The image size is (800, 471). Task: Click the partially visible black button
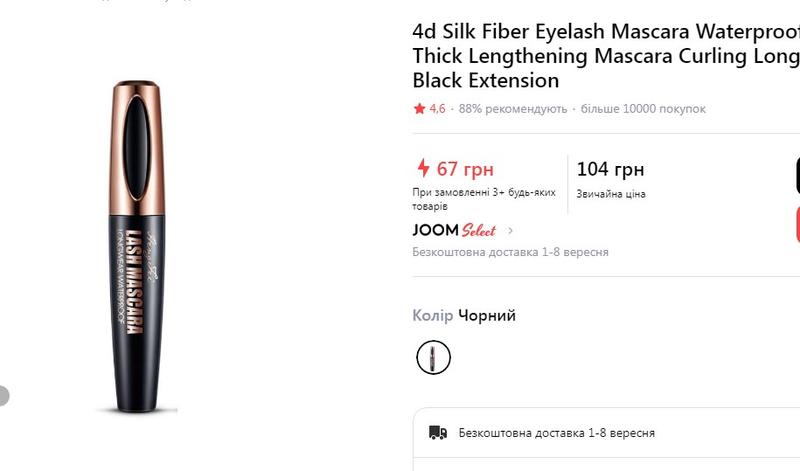pyautogui.click(x=797, y=175)
